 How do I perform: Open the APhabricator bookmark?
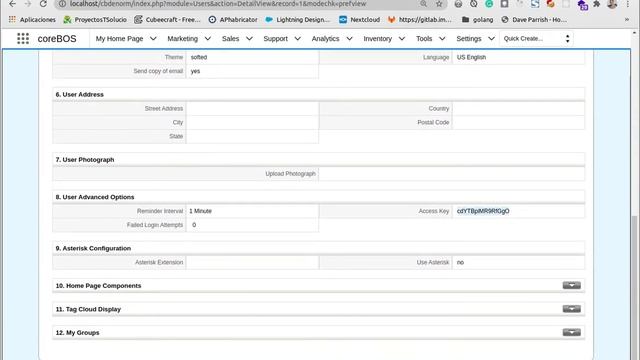233,20
